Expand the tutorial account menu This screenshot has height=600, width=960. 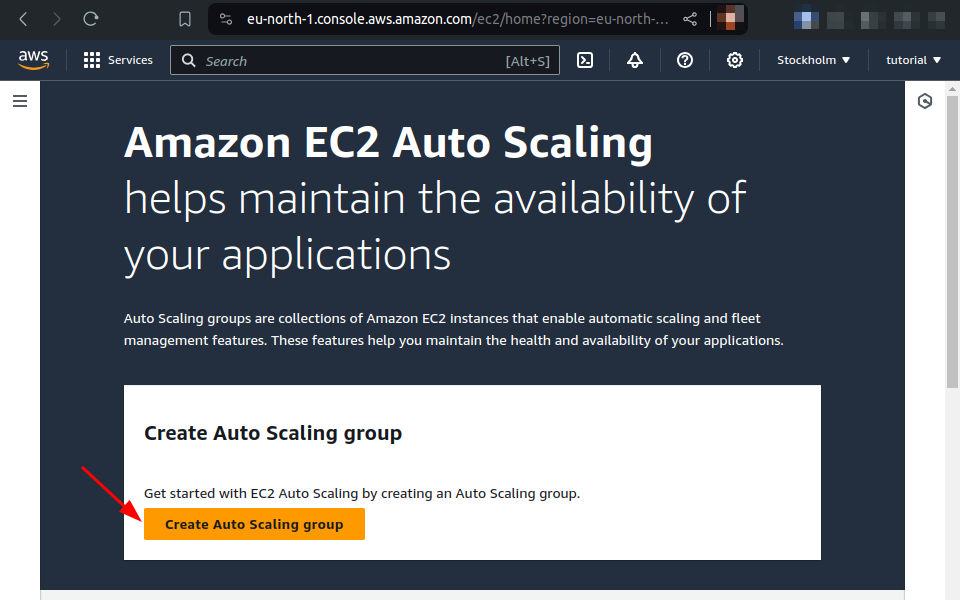click(911, 60)
